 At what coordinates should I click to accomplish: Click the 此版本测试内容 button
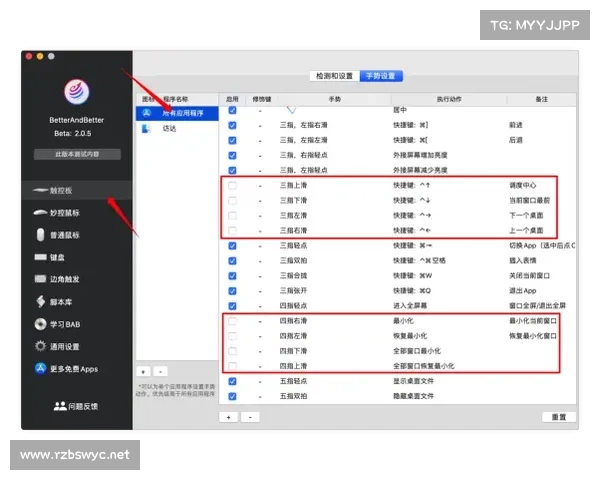point(77,154)
